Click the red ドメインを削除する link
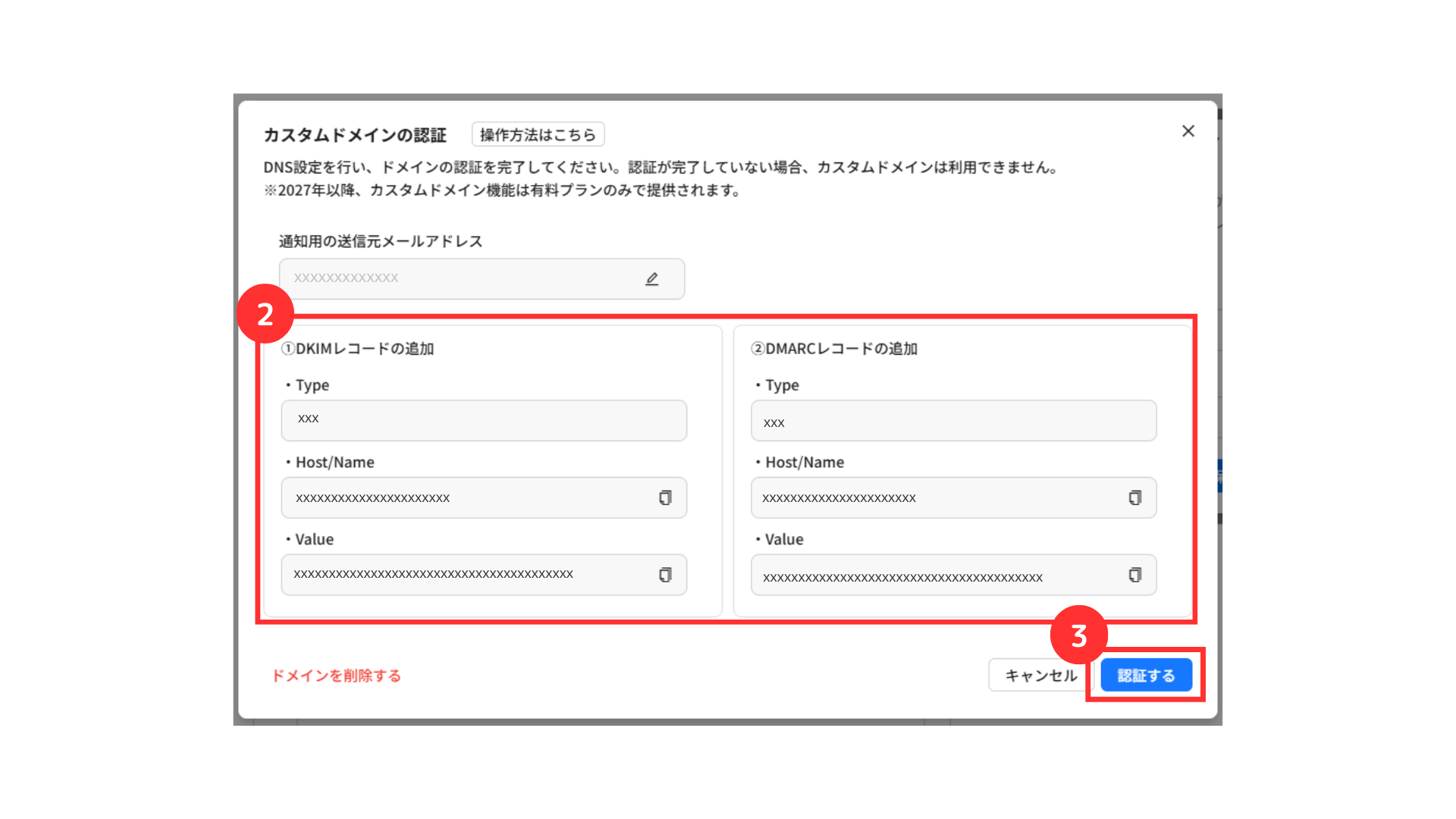The height and width of the screenshot is (819, 1456). (x=336, y=675)
